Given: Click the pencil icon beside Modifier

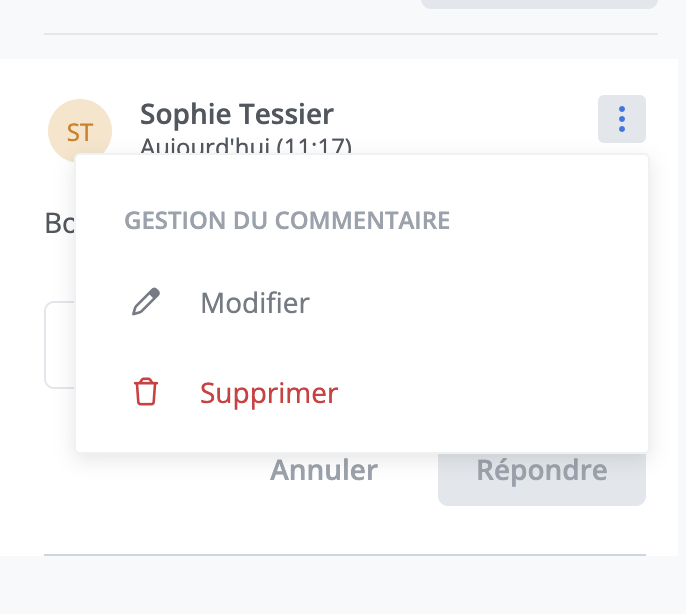Looking at the screenshot, I should (x=146, y=303).
